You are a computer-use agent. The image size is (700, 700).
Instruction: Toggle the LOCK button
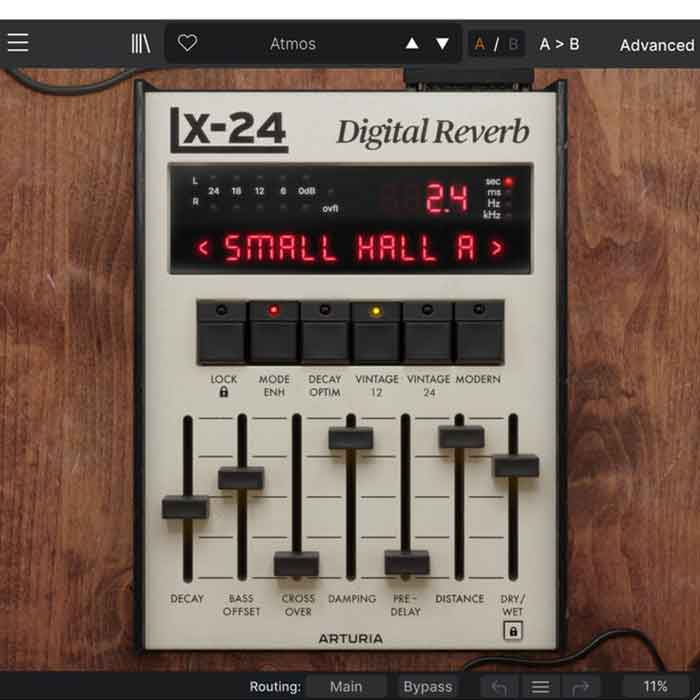(x=222, y=333)
